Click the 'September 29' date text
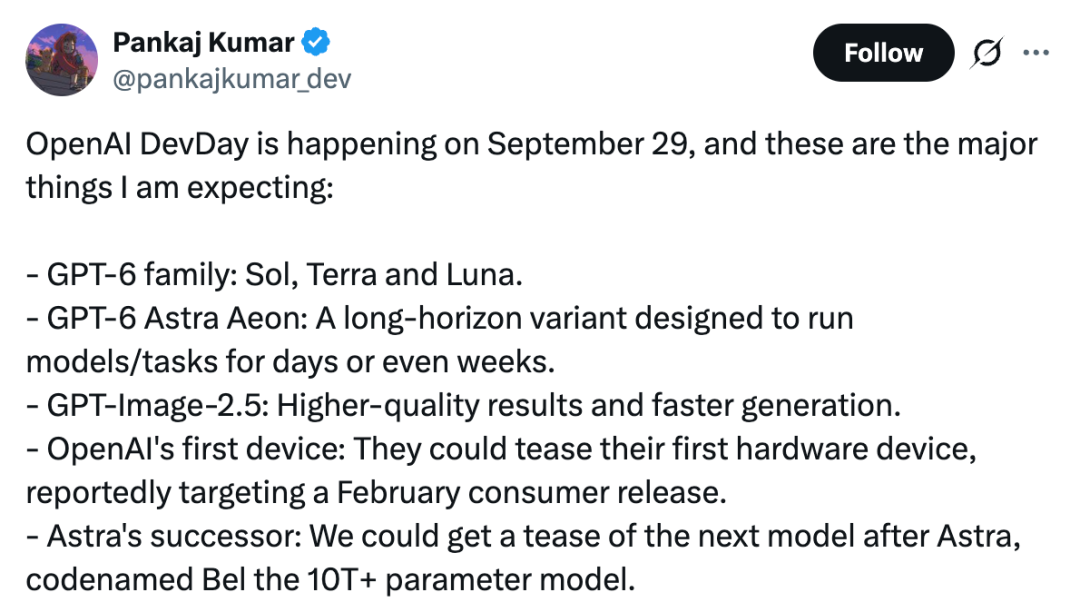Screen dimensions: 1080x612 [x=588, y=145]
